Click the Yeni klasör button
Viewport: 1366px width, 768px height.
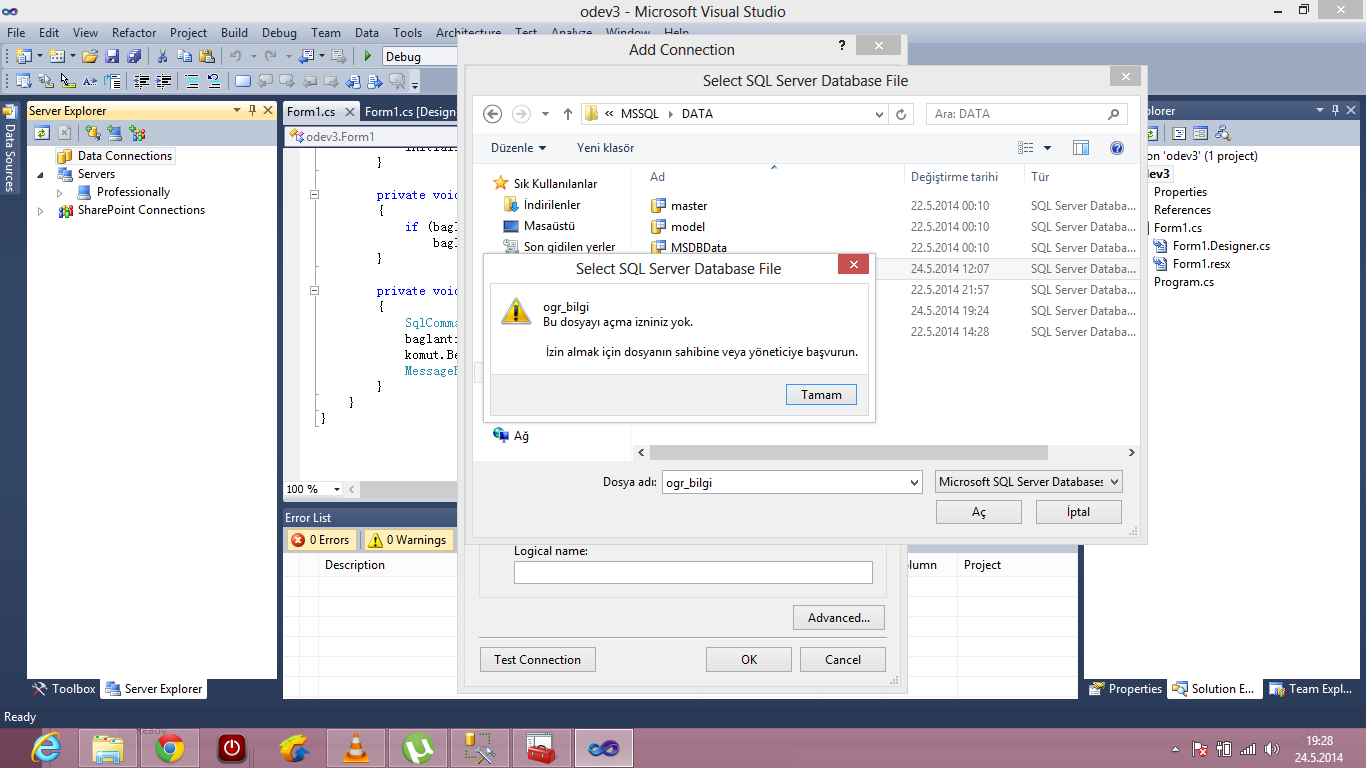click(605, 148)
